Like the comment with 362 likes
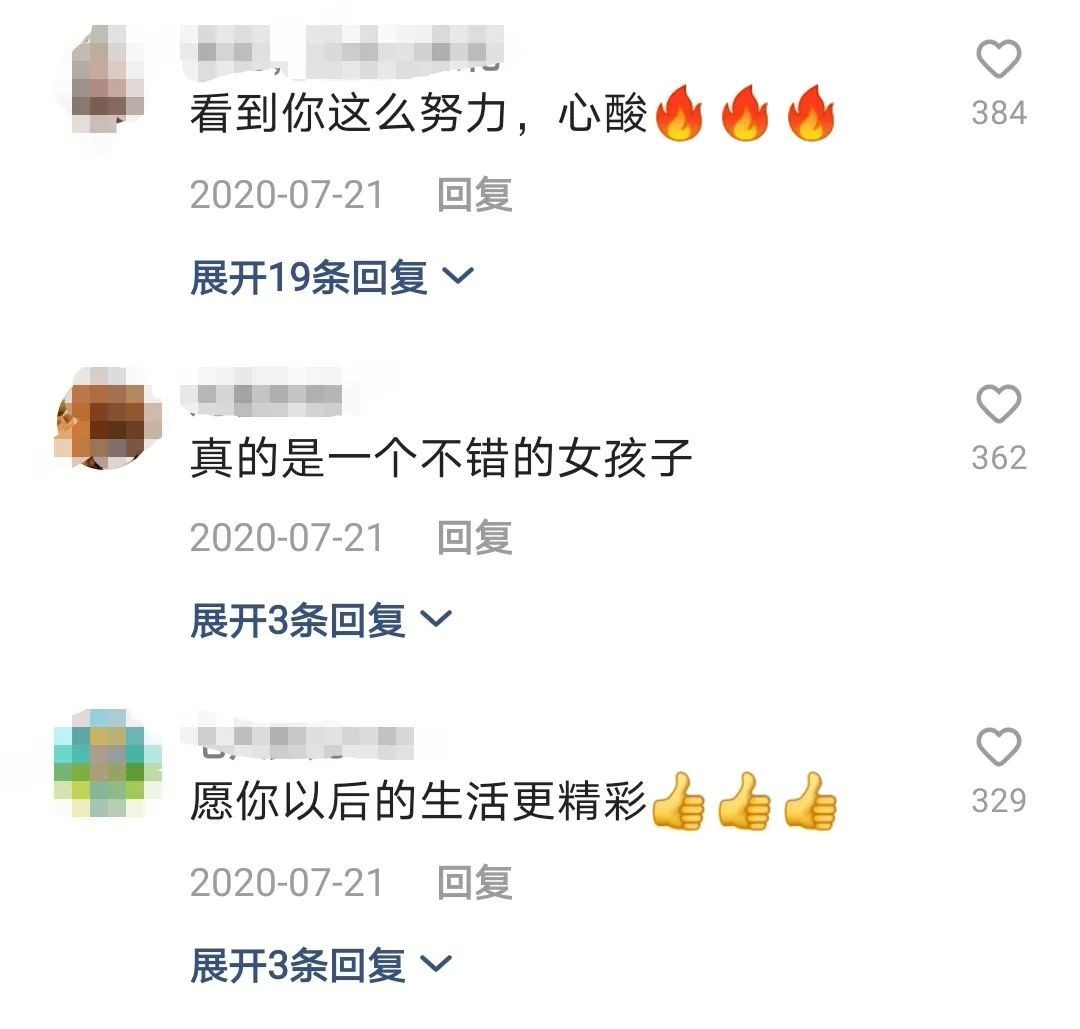This screenshot has width=1080, height=1029. (x=999, y=404)
